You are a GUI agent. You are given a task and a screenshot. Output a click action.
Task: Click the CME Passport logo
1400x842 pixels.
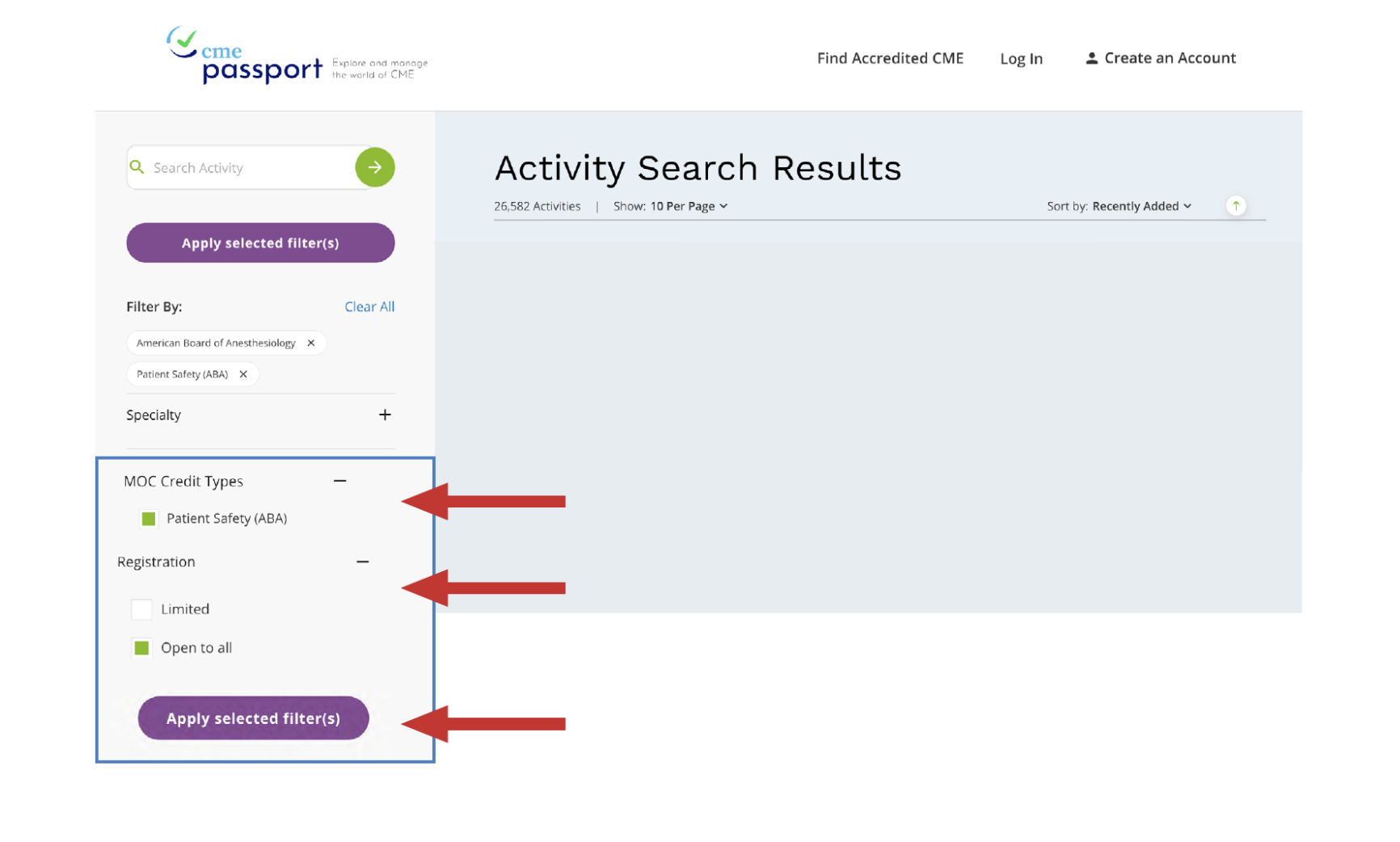(x=297, y=55)
